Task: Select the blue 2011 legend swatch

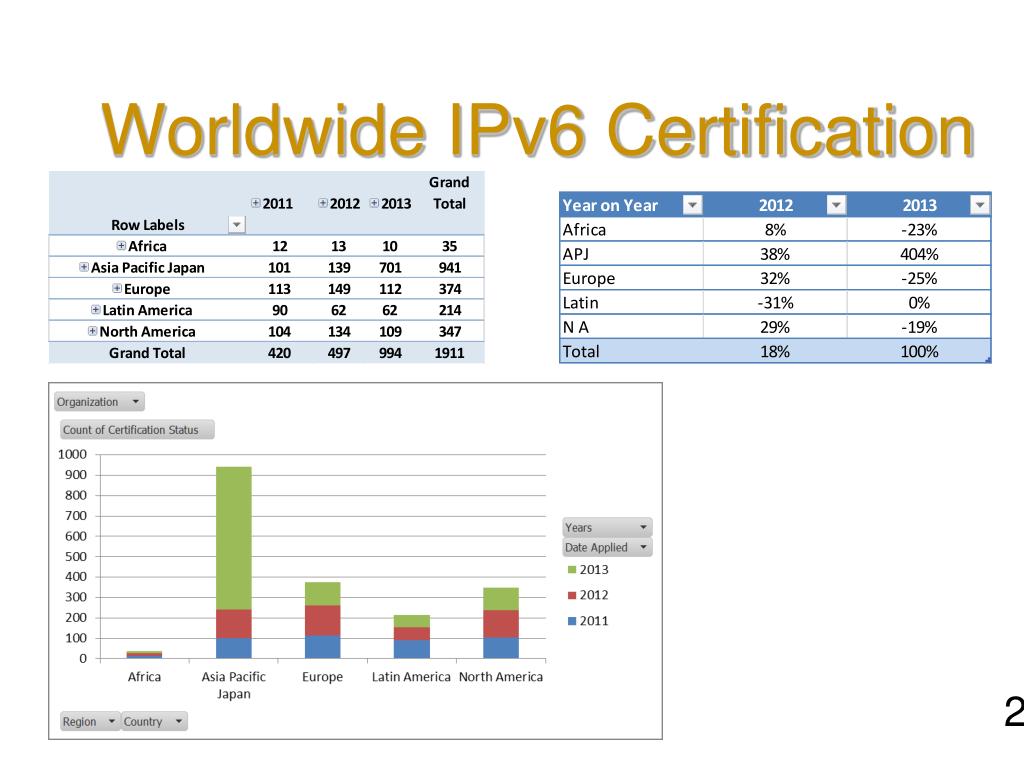Action: [572, 620]
